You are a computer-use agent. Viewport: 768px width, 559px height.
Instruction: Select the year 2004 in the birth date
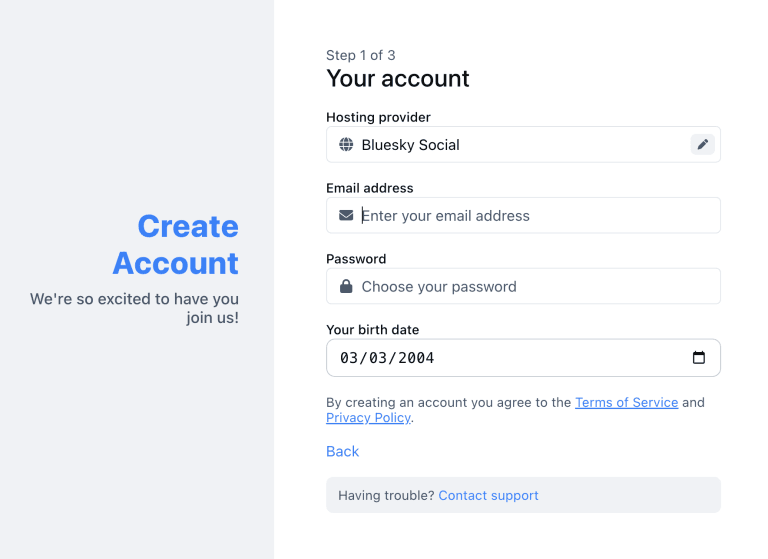(414, 358)
